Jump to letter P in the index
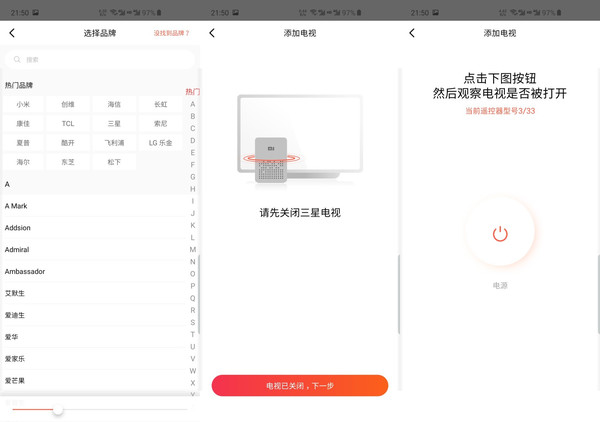Image resolution: width=600 pixels, height=422 pixels. 192,286
